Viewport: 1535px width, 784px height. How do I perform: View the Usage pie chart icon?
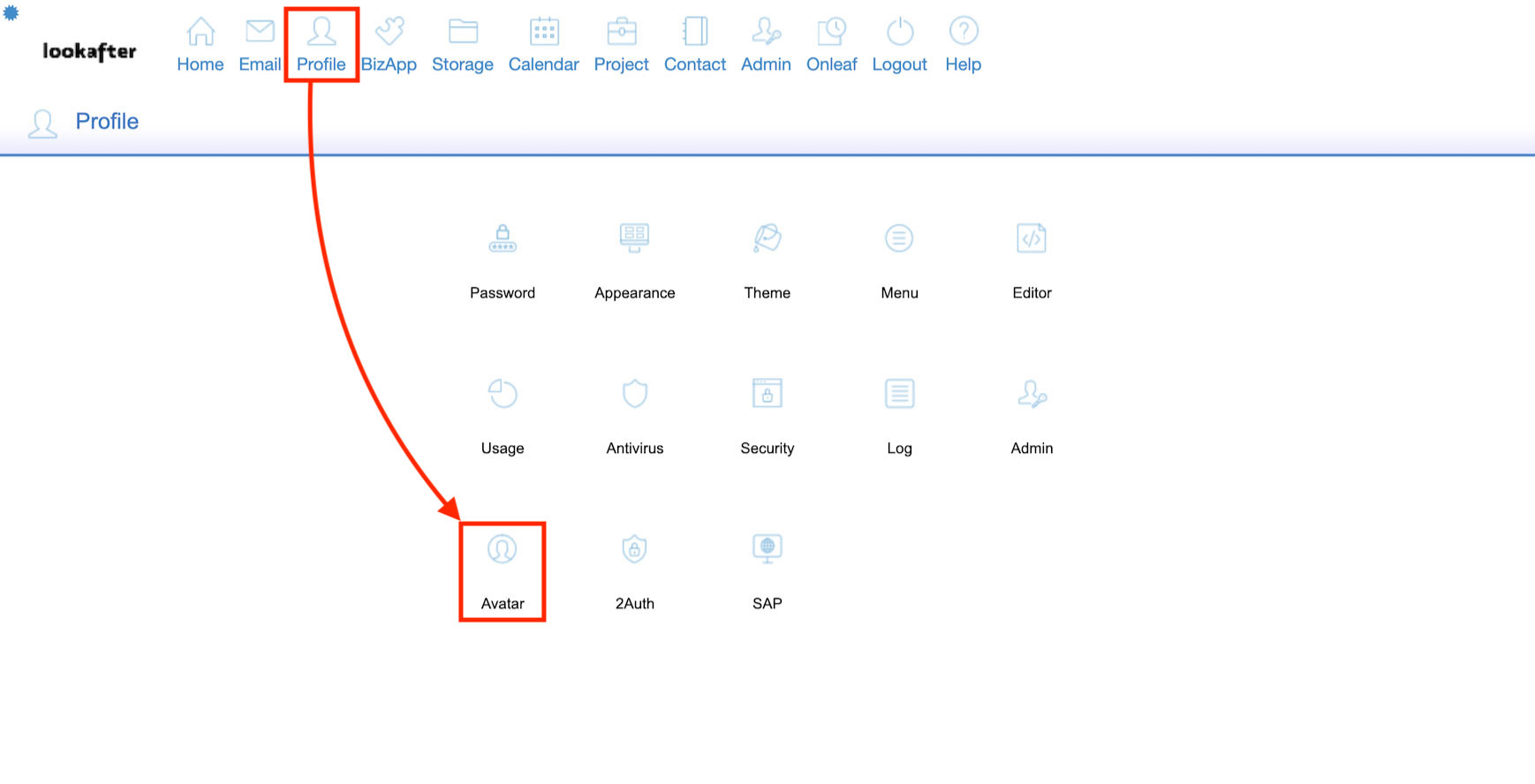point(502,395)
